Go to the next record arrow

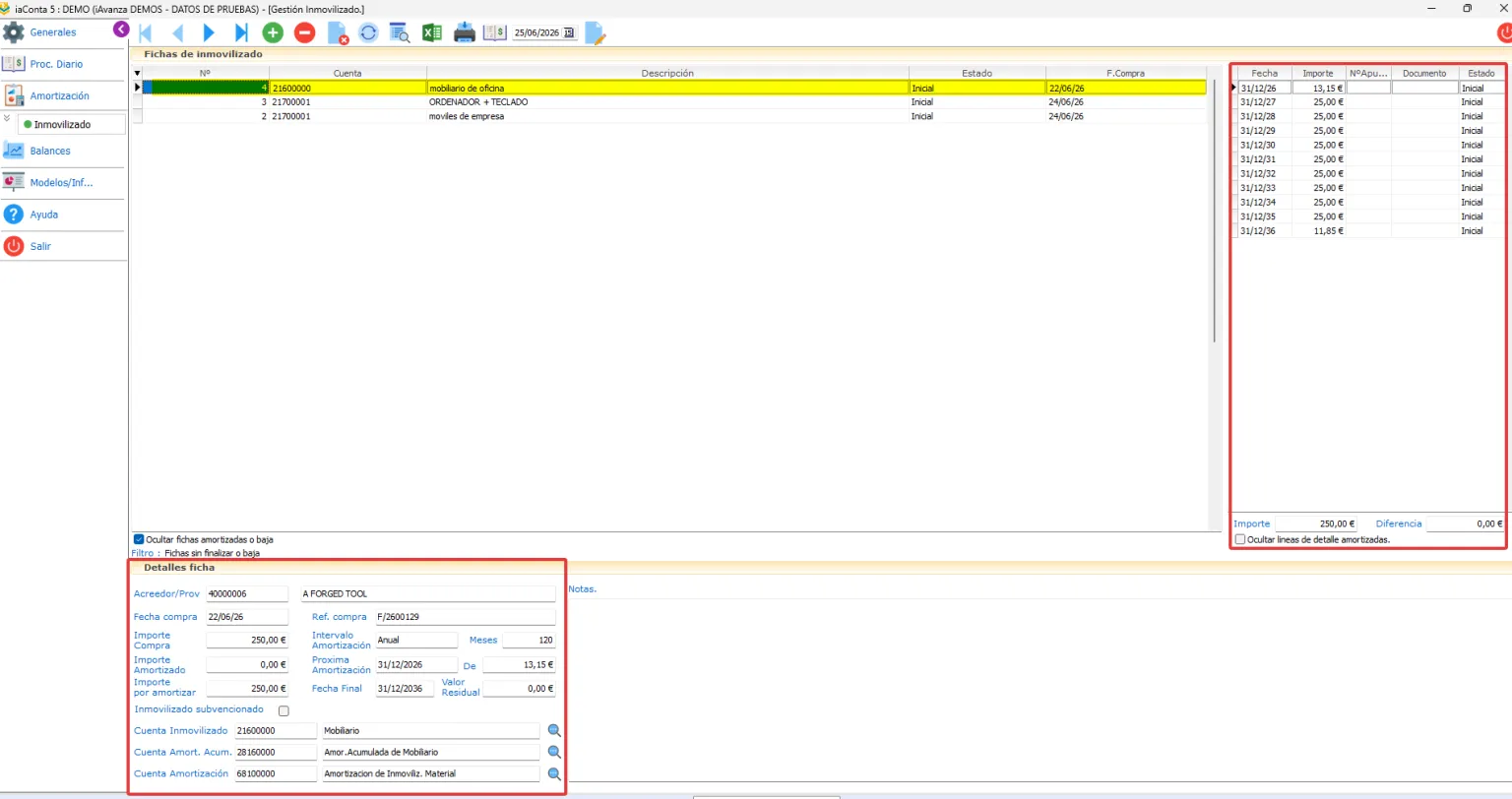coord(209,32)
